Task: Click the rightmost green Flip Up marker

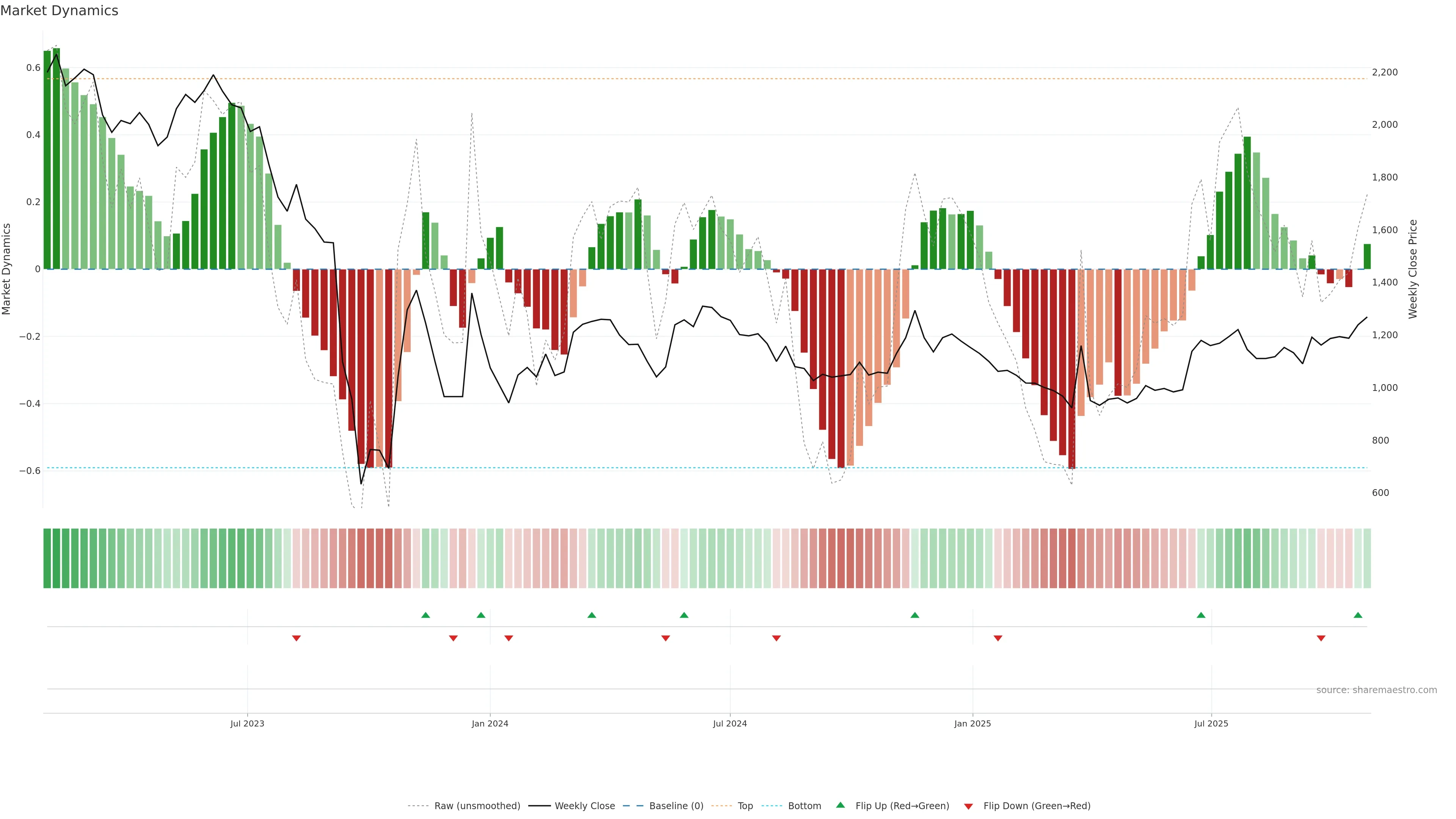Action: coord(1358,615)
